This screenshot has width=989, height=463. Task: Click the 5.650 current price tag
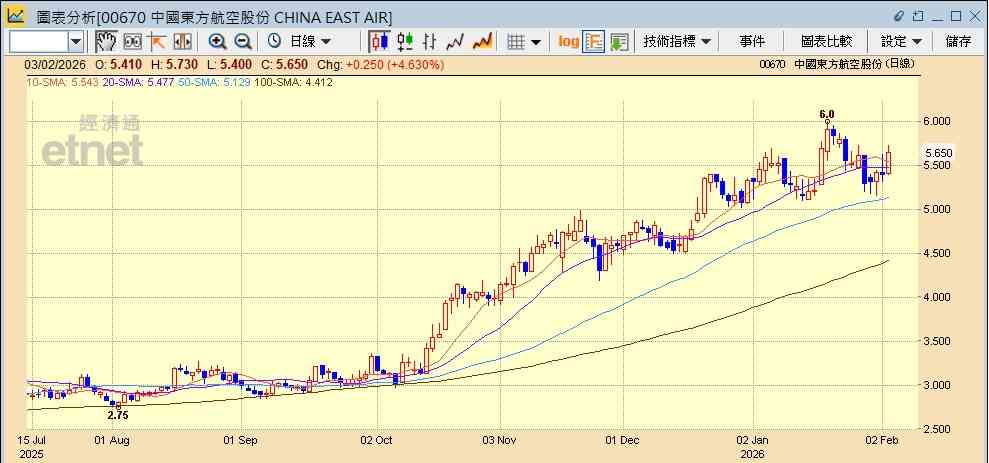[939, 153]
